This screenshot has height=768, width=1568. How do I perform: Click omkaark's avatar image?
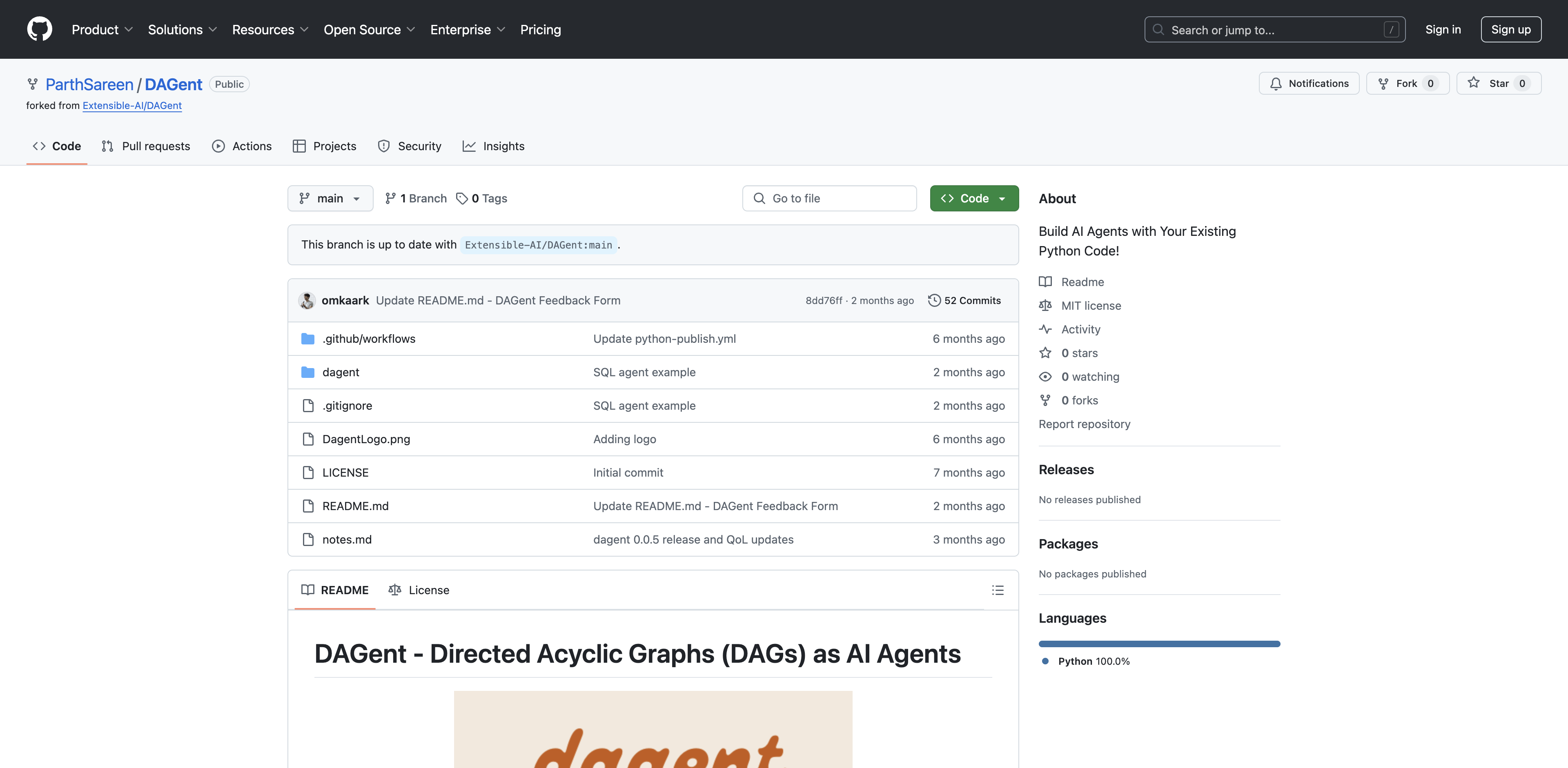[x=307, y=300]
